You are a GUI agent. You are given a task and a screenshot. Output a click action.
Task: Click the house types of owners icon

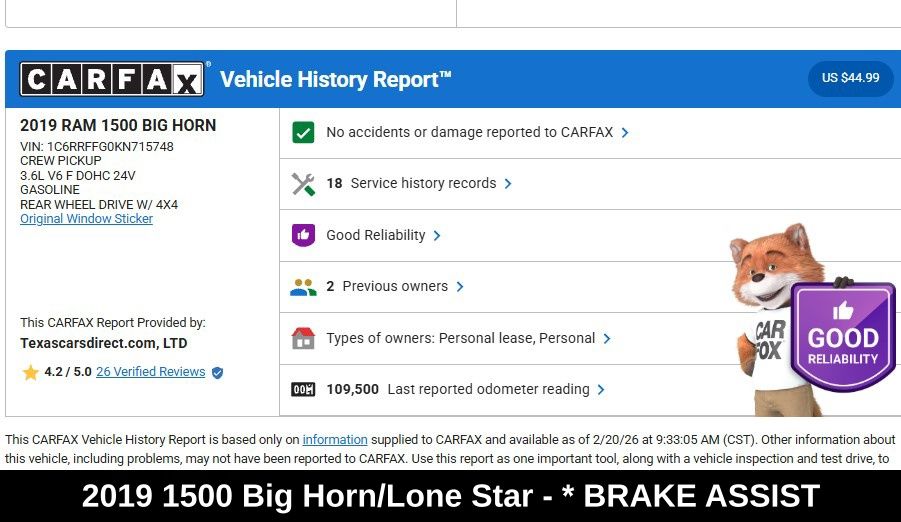point(303,338)
